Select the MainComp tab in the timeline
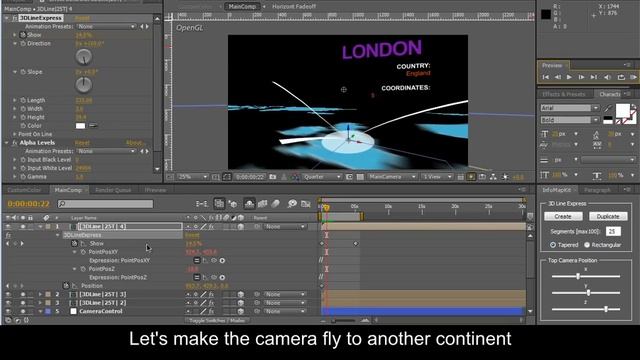 coord(68,190)
